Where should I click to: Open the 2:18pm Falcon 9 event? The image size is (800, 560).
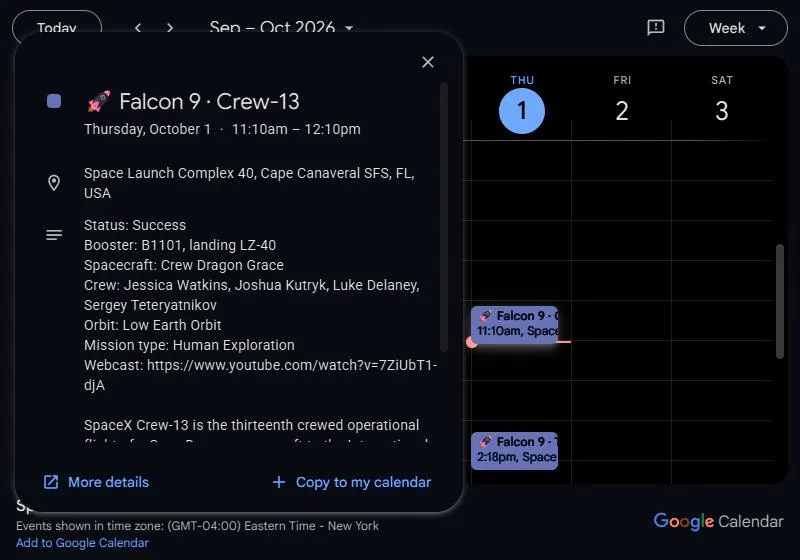pyautogui.click(x=514, y=450)
